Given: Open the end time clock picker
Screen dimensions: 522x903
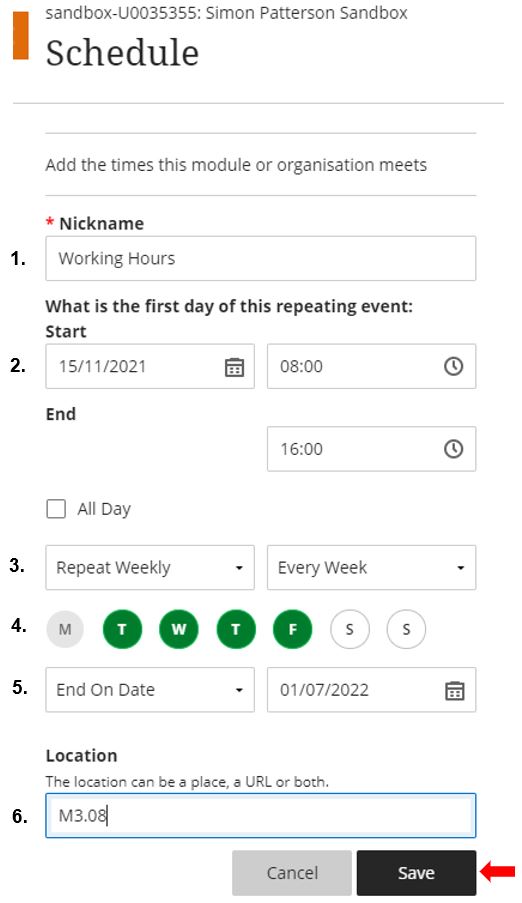Looking at the screenshot, I should click(453, 449).
